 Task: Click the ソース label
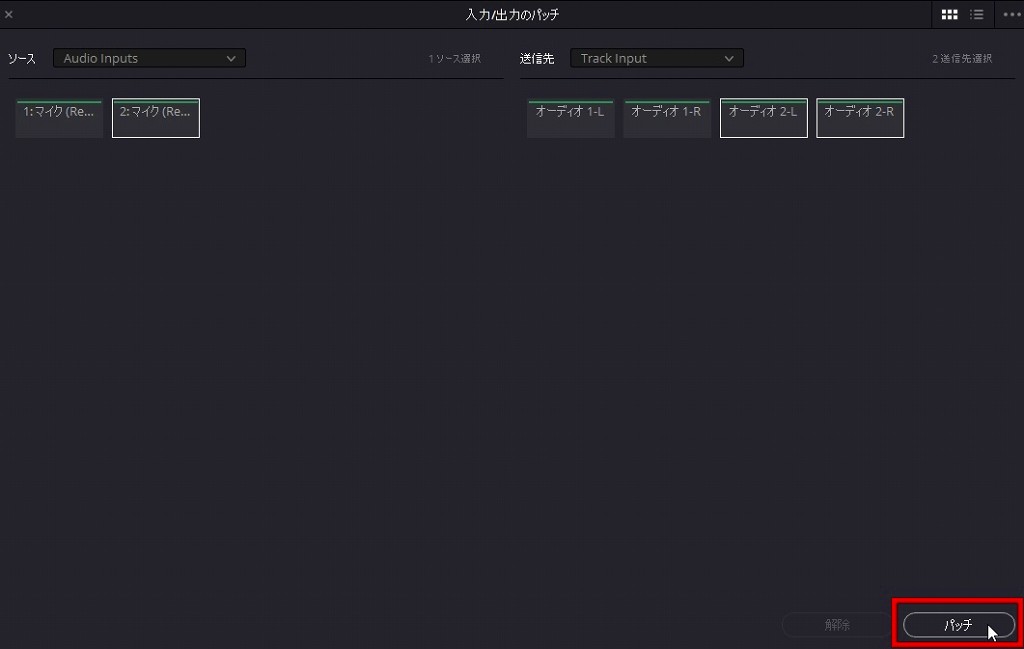click(x=22, y=59)
